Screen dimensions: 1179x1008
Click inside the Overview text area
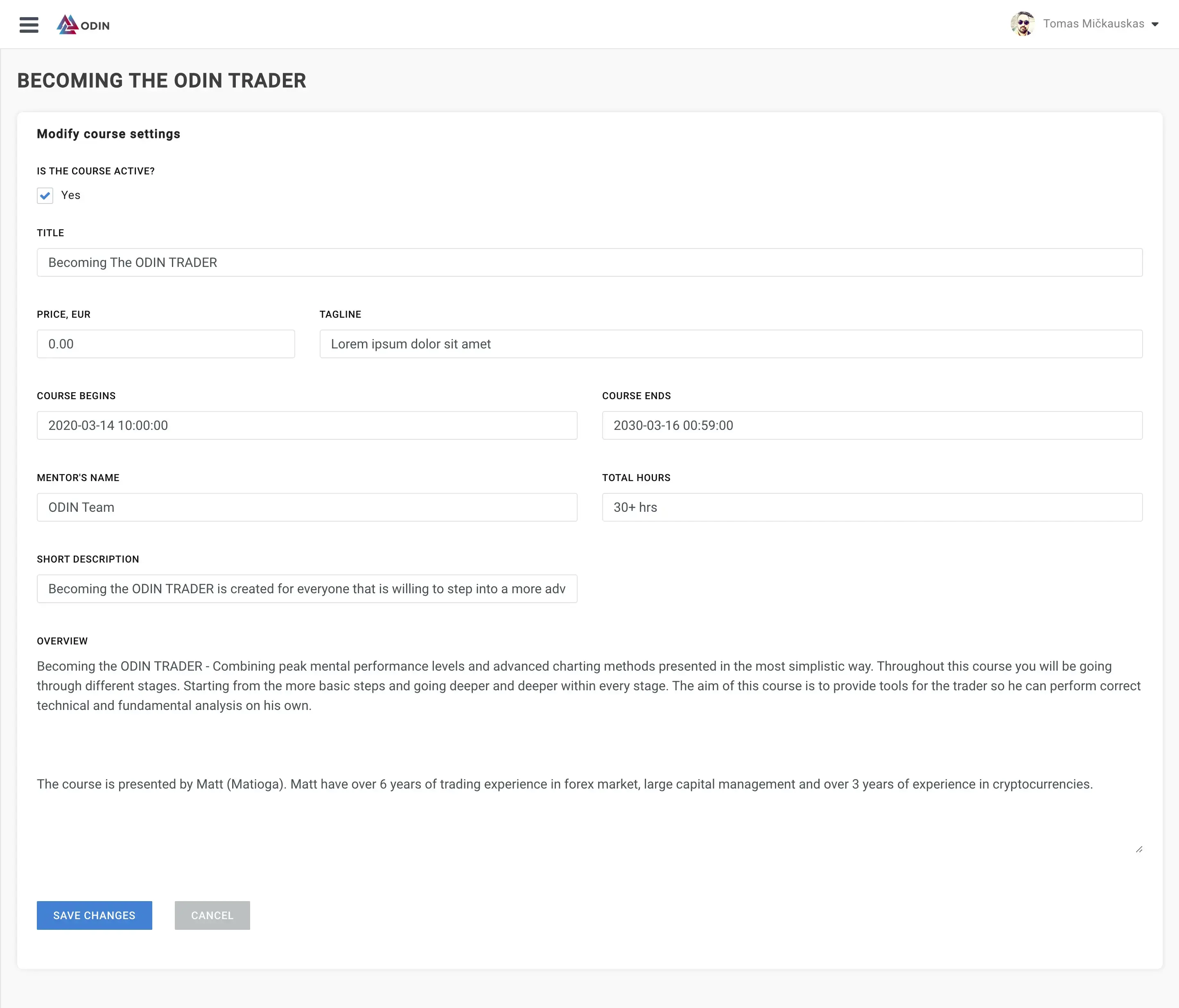click(x=589, y=754)
